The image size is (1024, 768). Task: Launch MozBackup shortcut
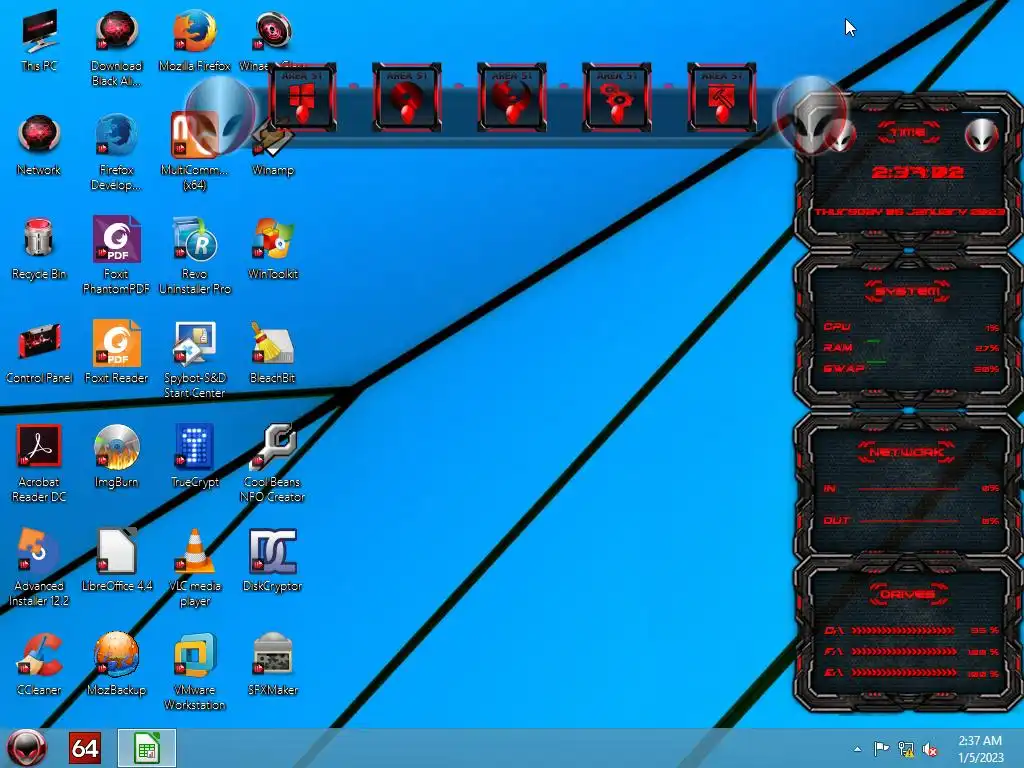(x=116, y=664)
